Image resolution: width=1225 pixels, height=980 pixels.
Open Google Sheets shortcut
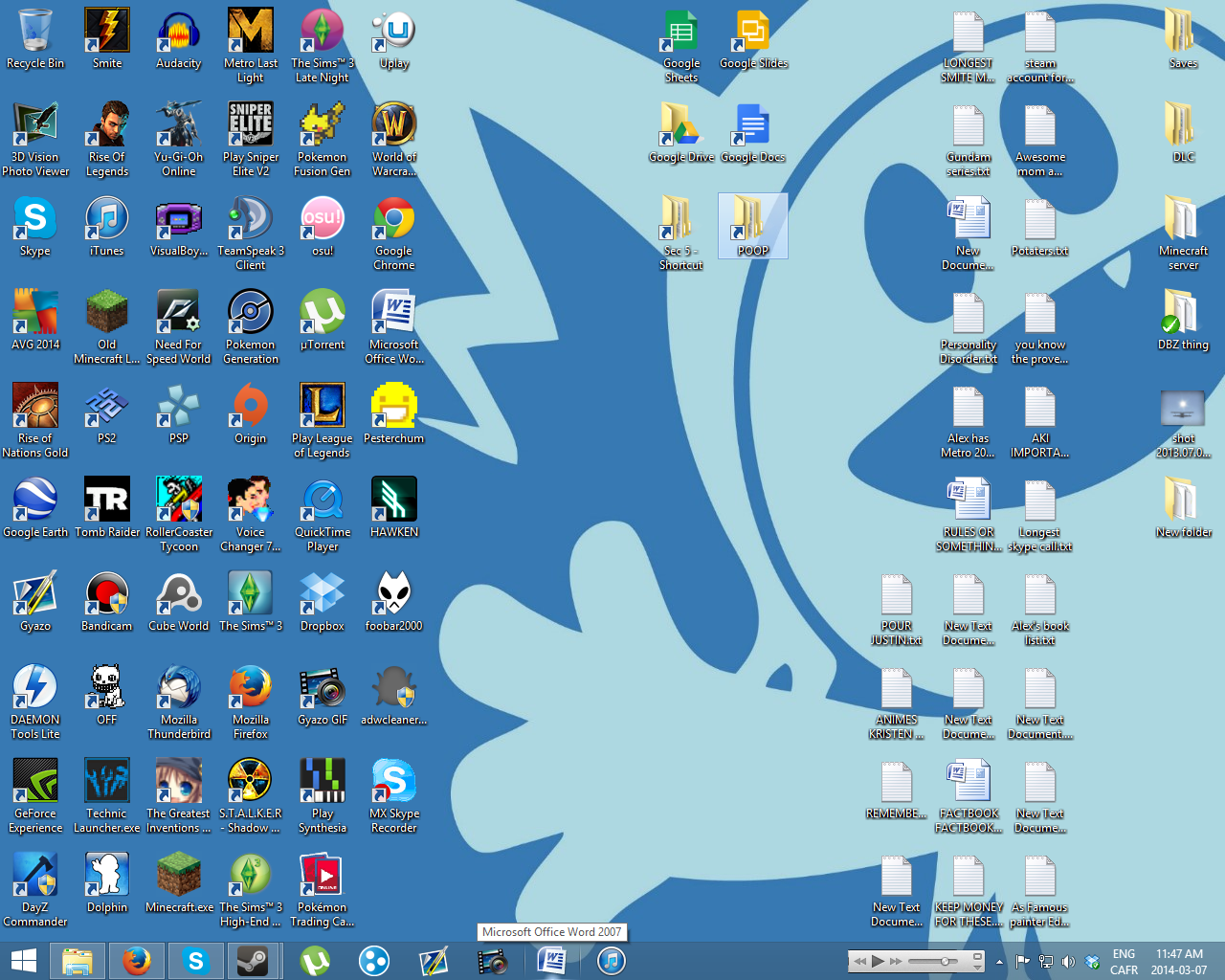click(x=681, y=46)
